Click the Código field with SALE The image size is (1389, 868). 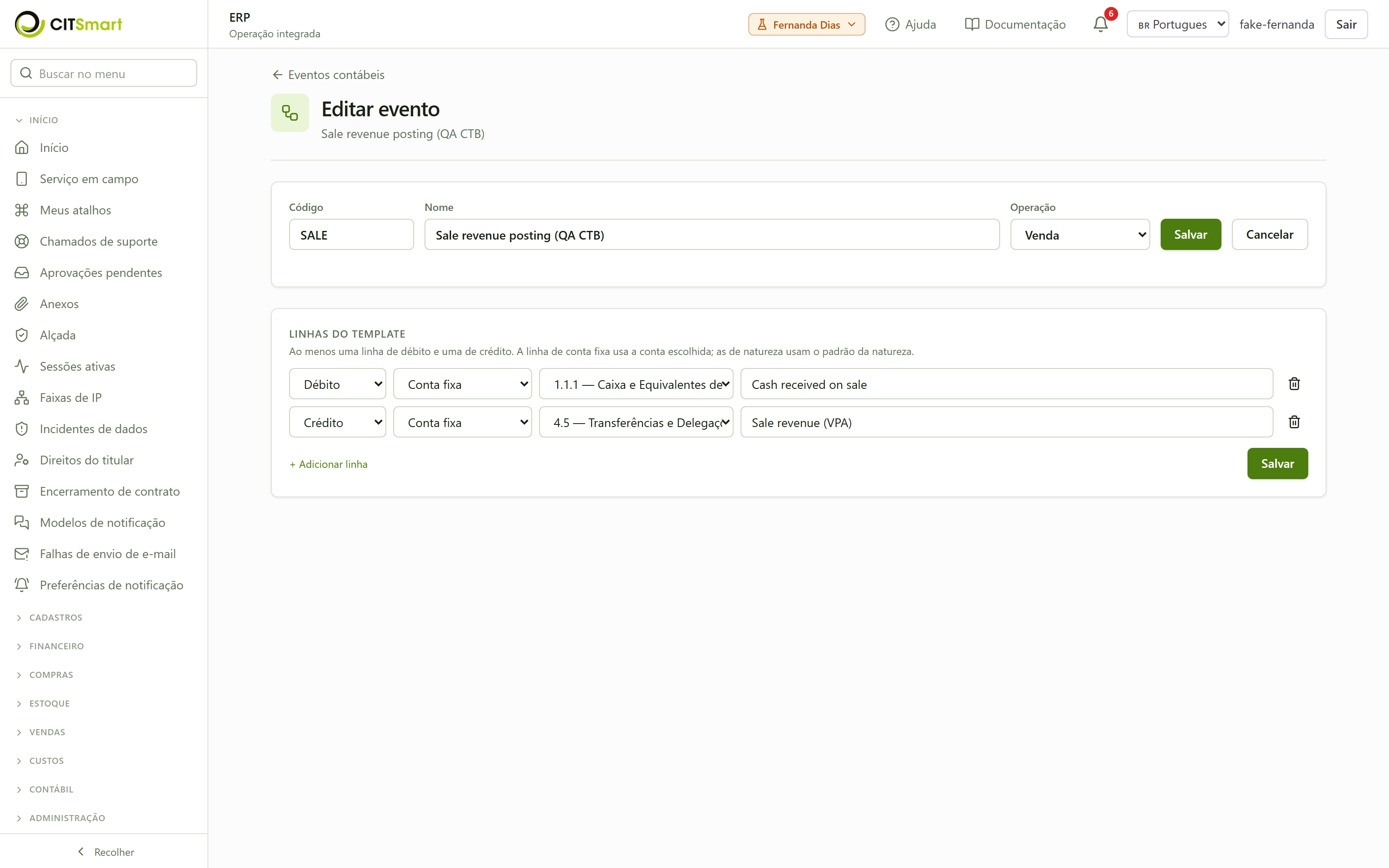351,234
